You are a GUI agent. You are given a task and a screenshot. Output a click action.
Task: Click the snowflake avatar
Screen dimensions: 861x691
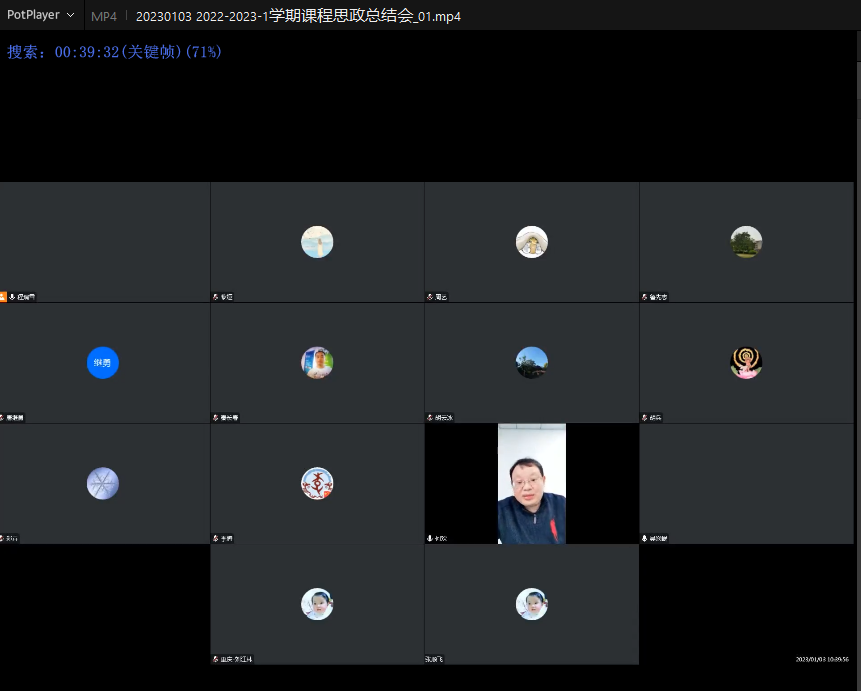[103, 483]
